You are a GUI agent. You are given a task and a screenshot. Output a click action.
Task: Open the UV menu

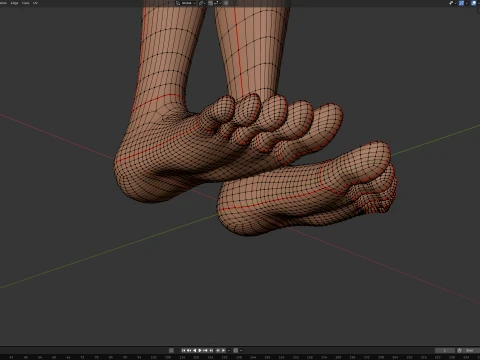[35, 3]
